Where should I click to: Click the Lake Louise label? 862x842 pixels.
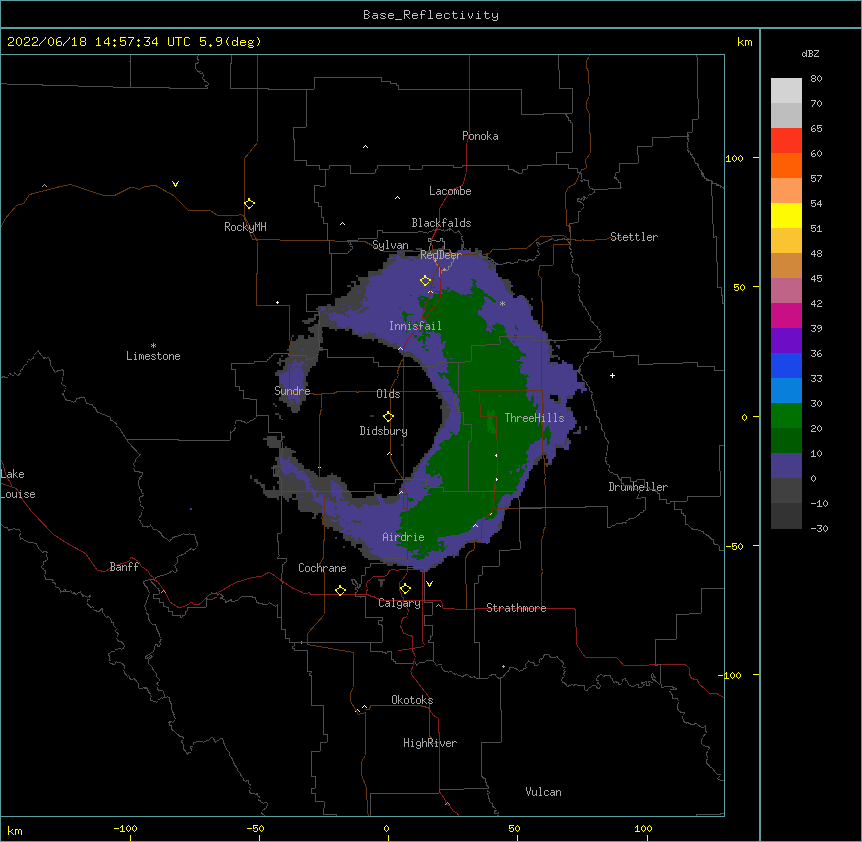pyautogui.click(x=18, y=484)
